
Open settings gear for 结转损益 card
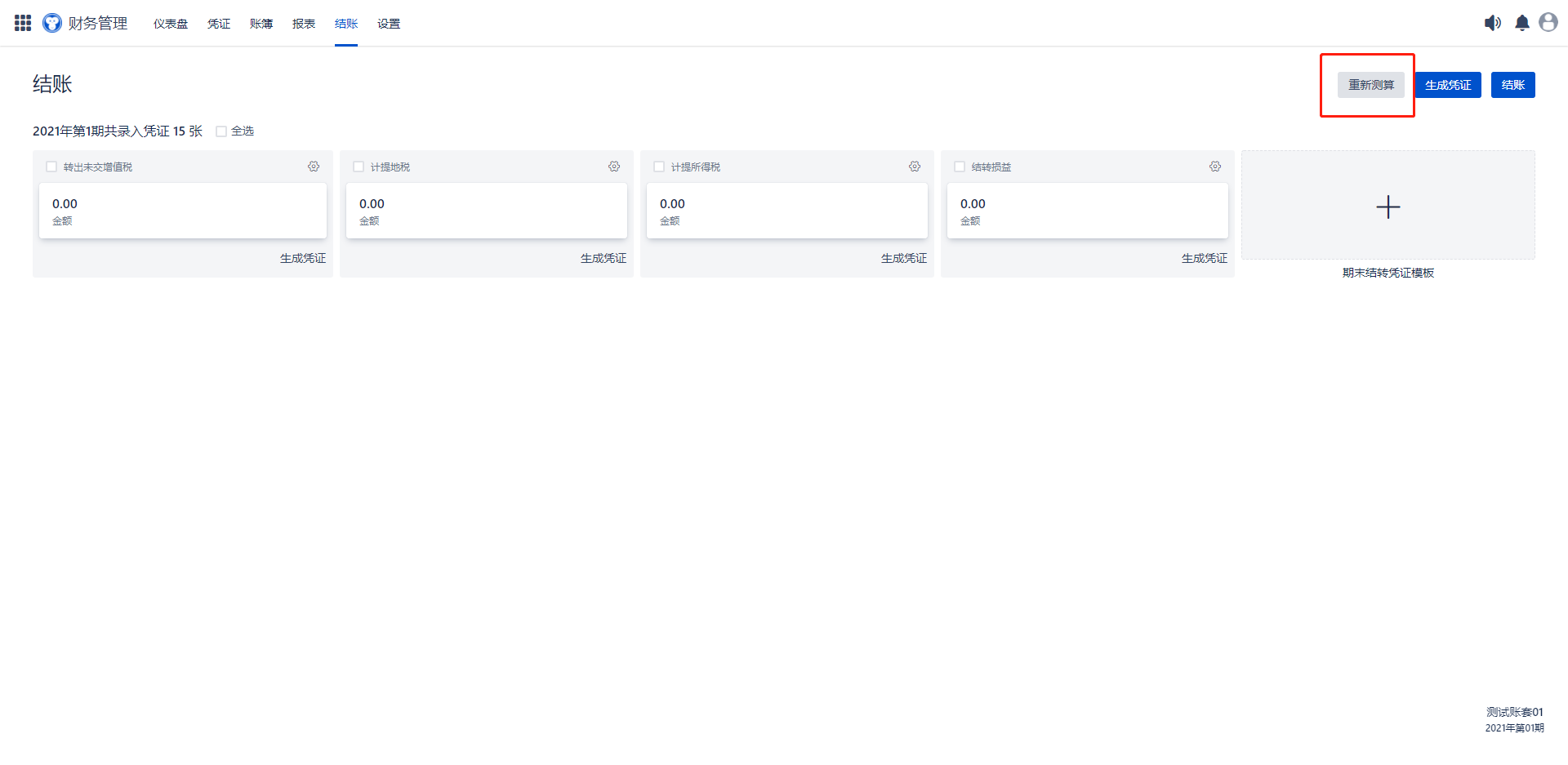click(x=1215, y=167)
